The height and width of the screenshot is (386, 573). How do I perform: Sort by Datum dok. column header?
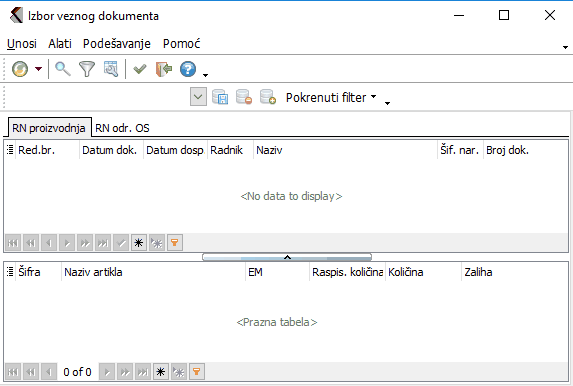point(111,150)
